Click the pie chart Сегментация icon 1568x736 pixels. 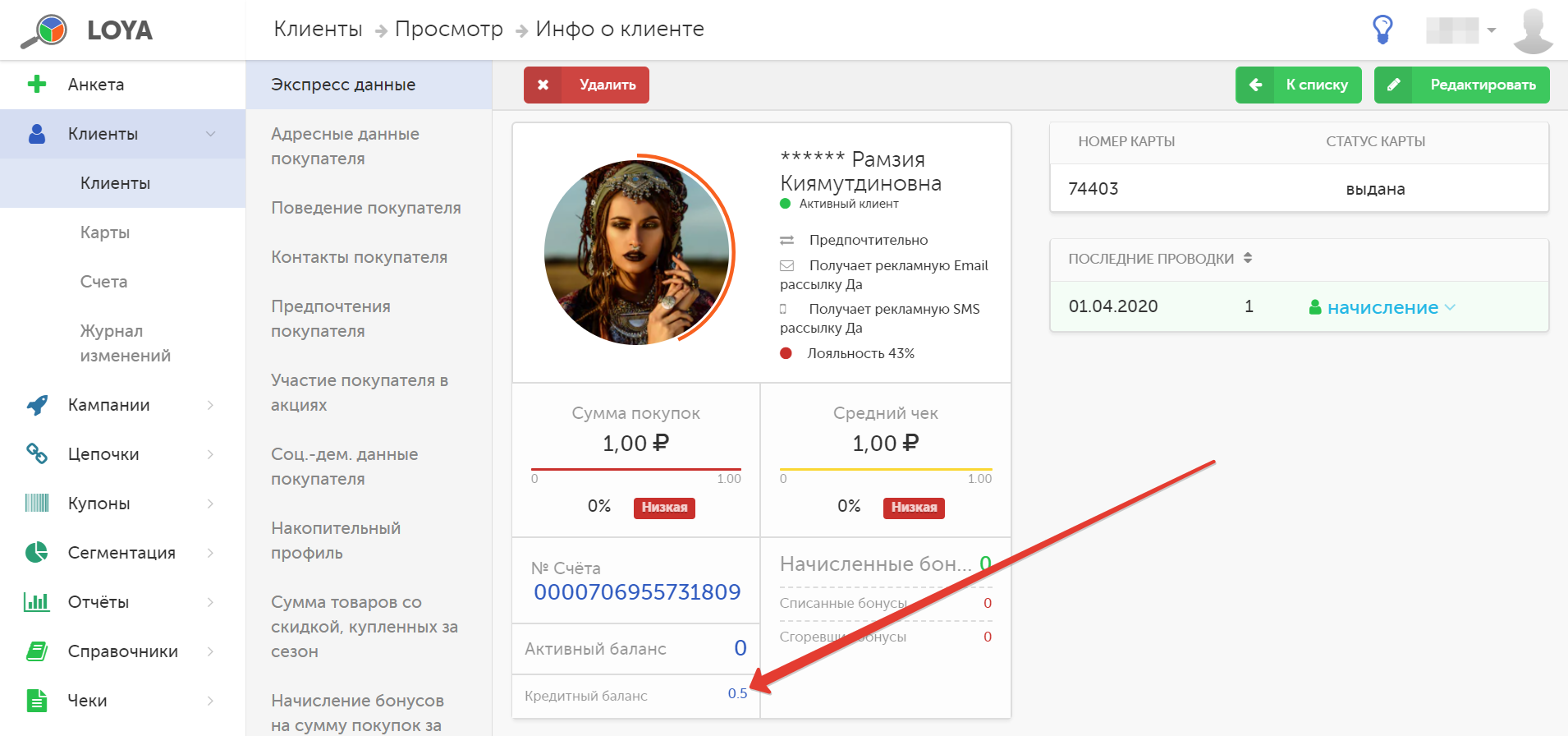click(x=37, y=552)
